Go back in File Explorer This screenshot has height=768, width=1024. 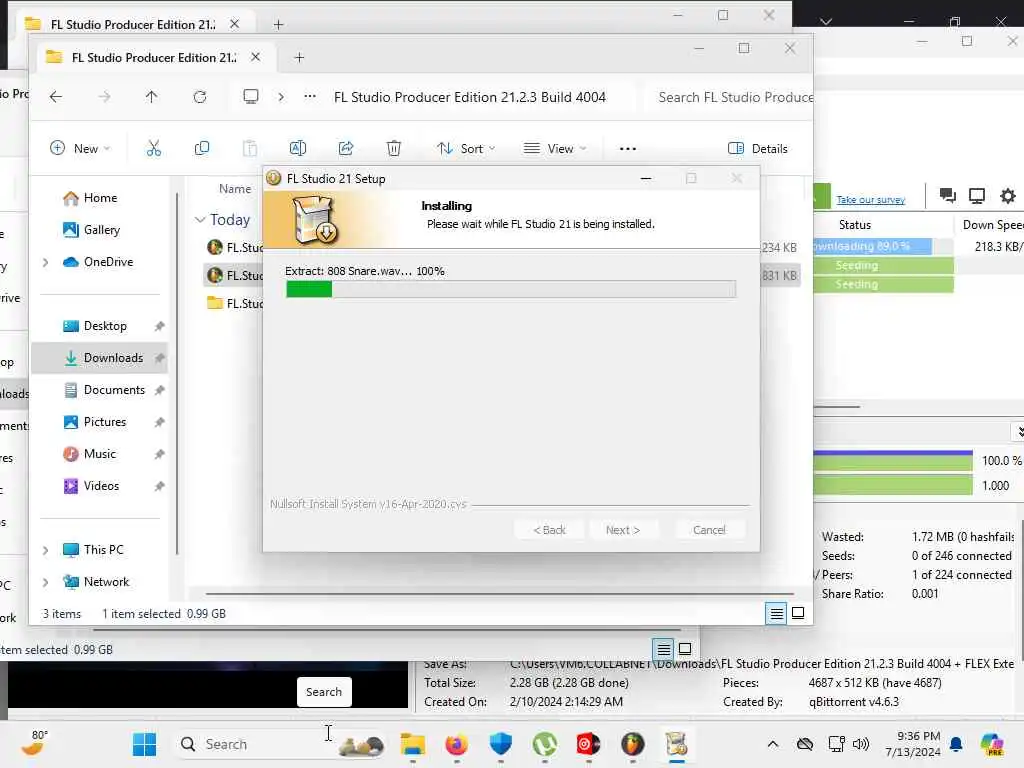pyautogui.click(x=56, y=97)
